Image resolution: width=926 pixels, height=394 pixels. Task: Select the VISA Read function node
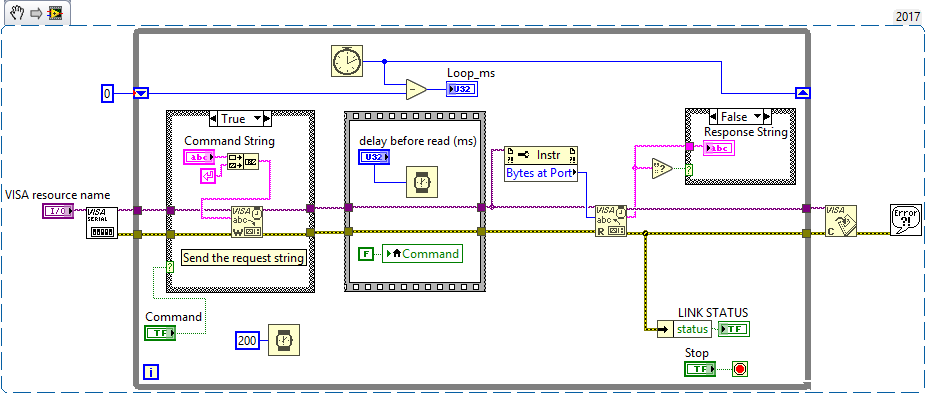pos(611,221)
